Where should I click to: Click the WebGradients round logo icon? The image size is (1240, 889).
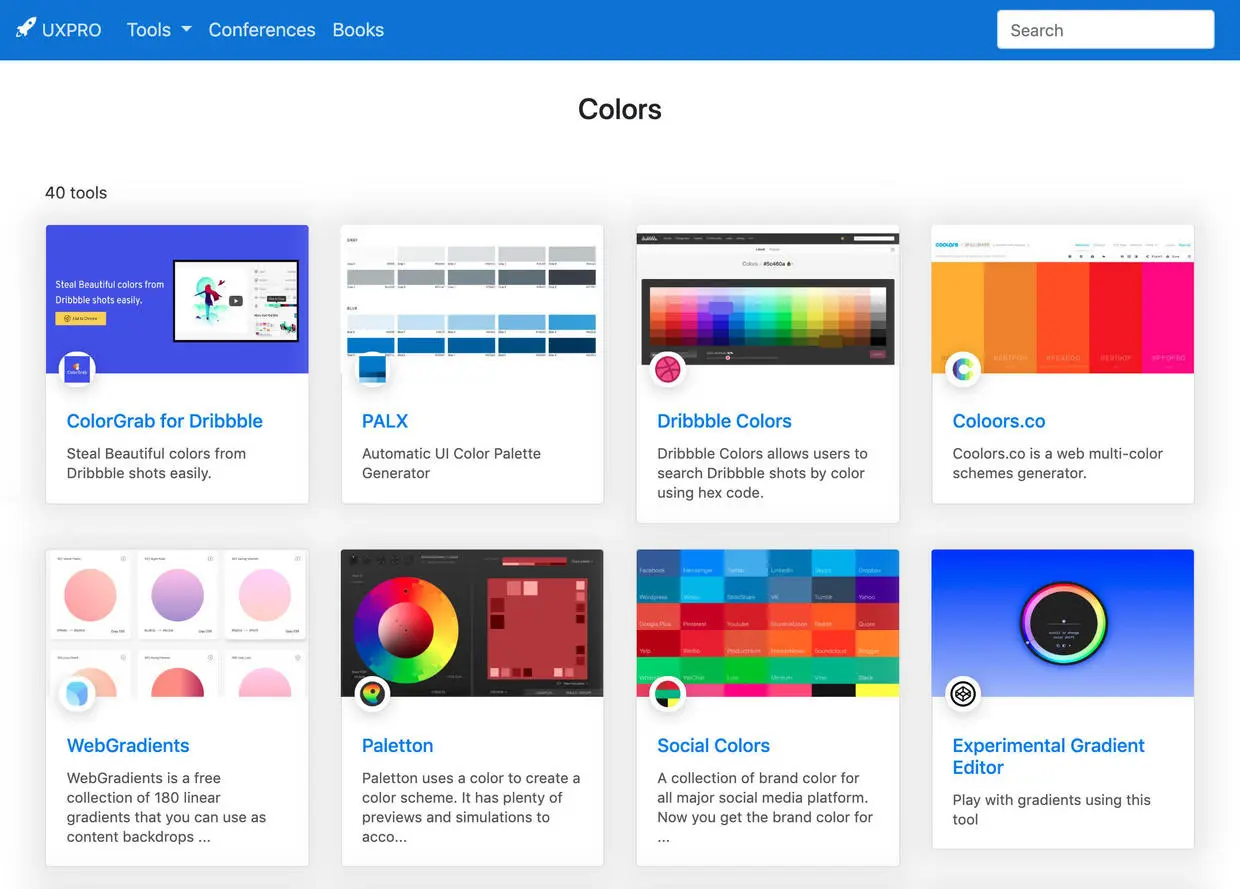point(78,694)
